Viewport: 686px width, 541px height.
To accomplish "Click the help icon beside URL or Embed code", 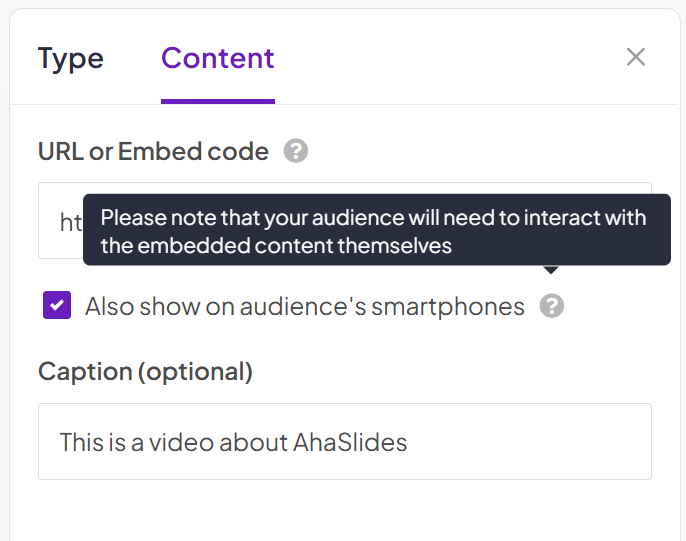I will point(295,151).
